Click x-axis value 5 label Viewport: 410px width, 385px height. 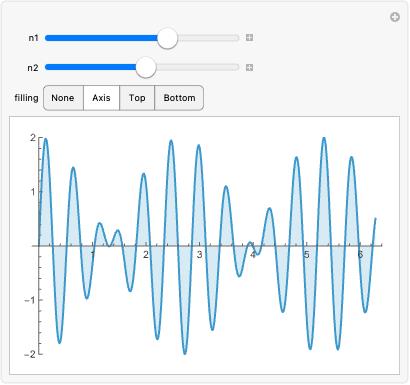(306, 255)
